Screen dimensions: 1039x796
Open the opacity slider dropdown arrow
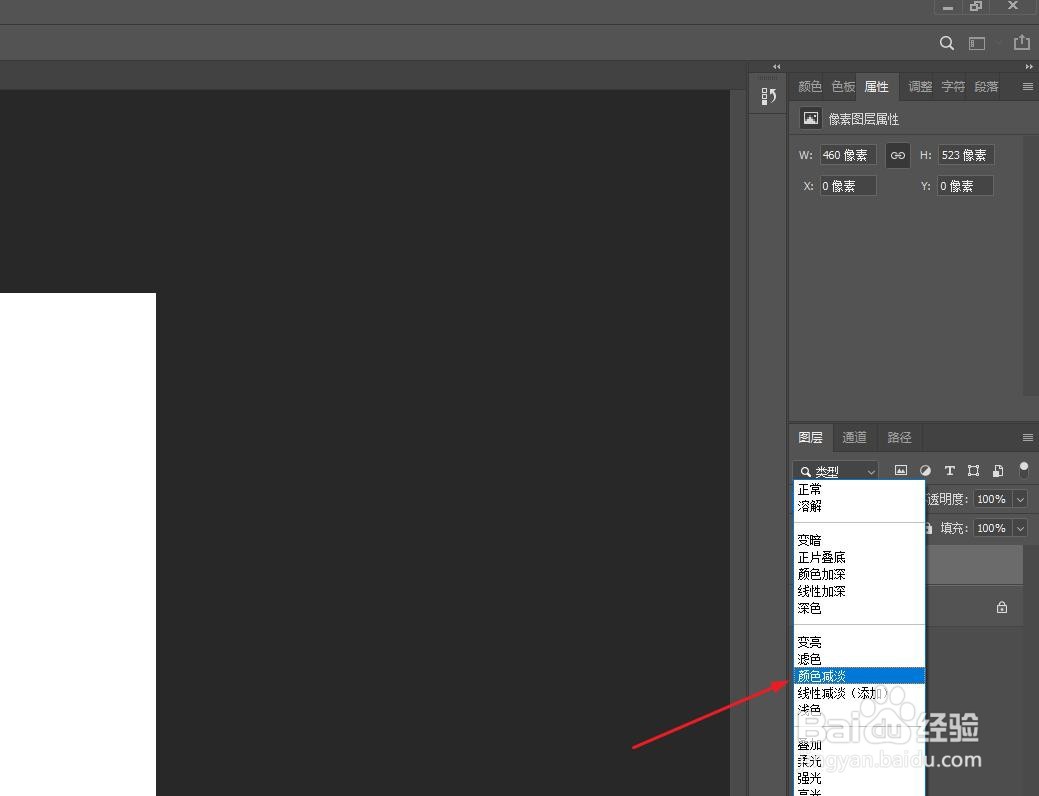pos(1020,499)
